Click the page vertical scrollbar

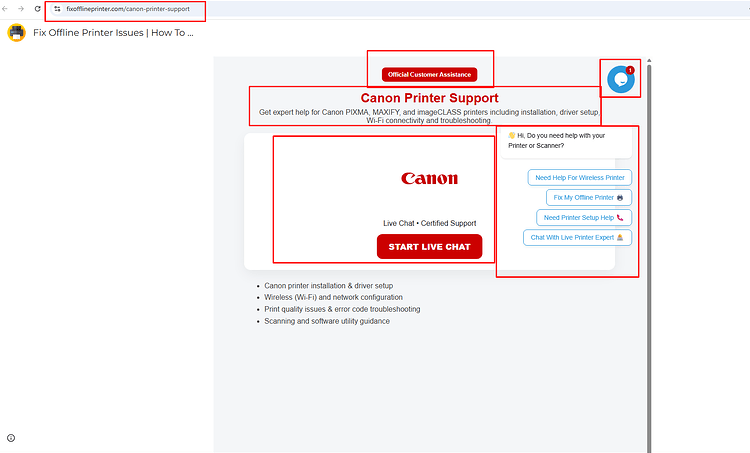point(649,258)
